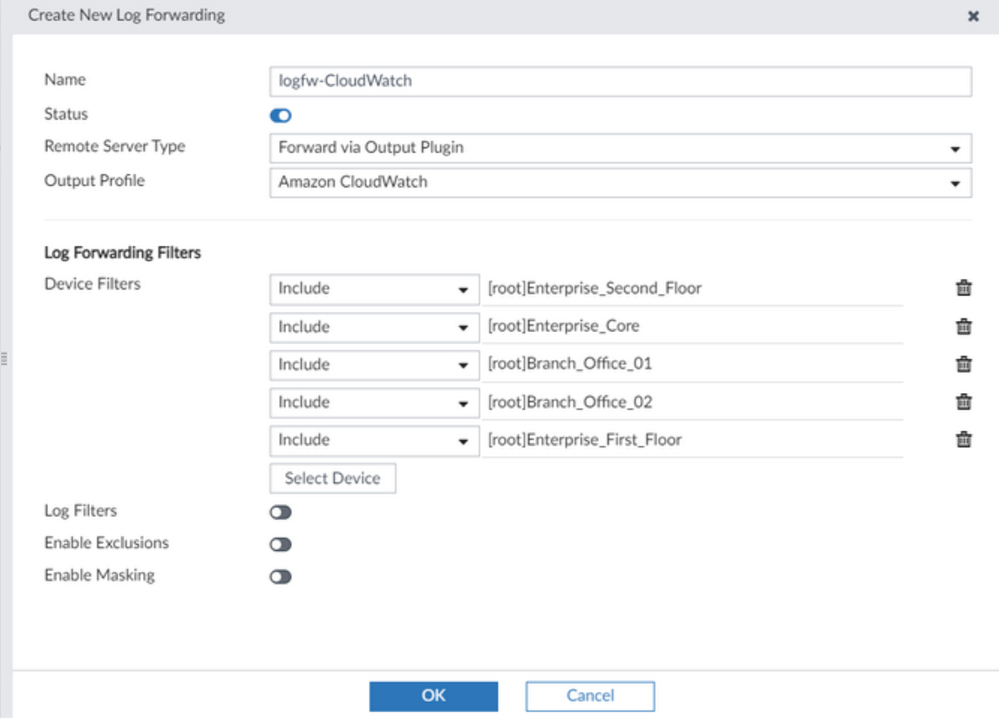Delete the Branch_Office_01 filter row
The height and width of the screenshot is (720, 999).
point(964,364)
